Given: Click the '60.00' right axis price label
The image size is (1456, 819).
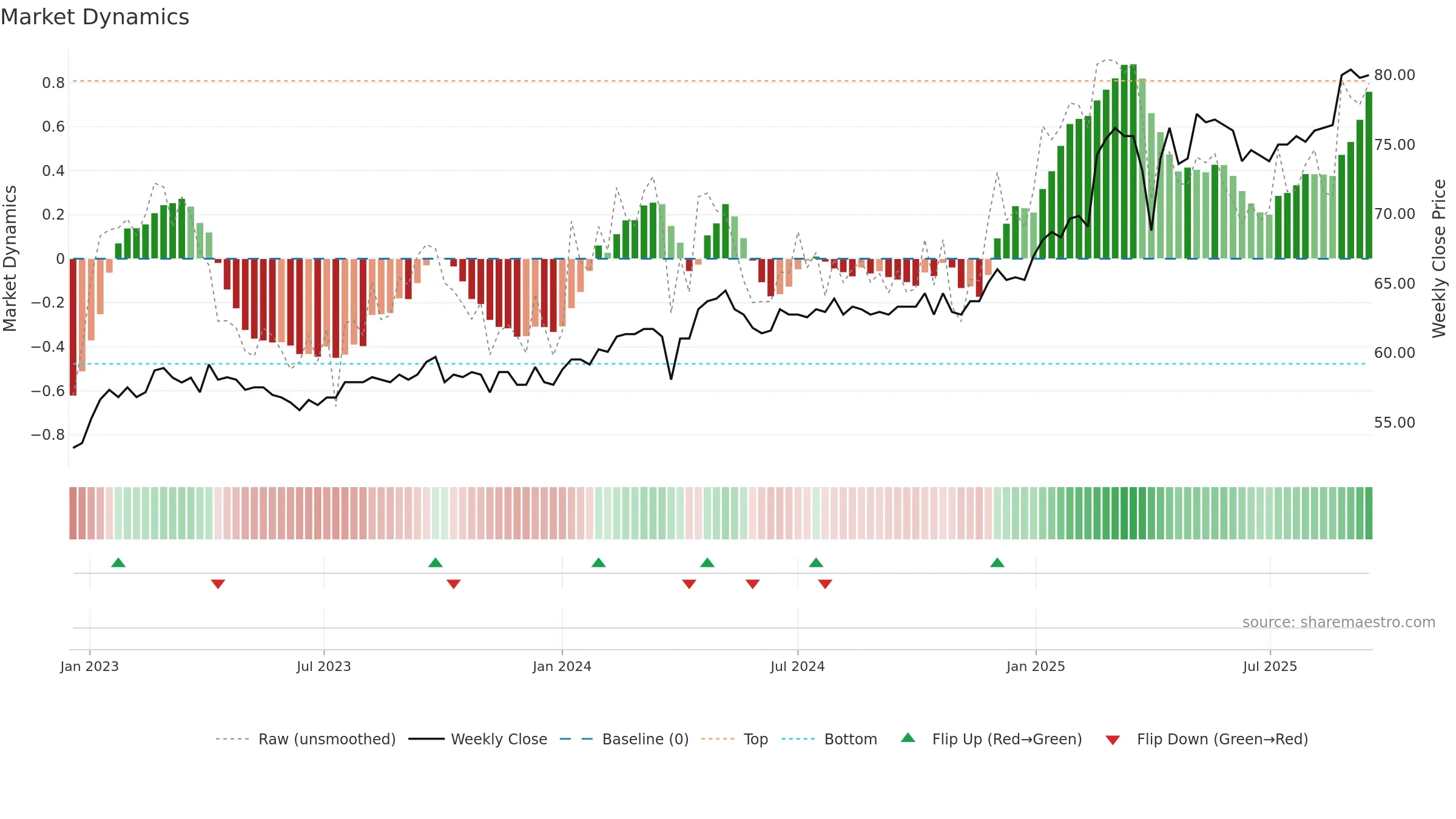Looking at the screenshot, I should (1395, 352).
